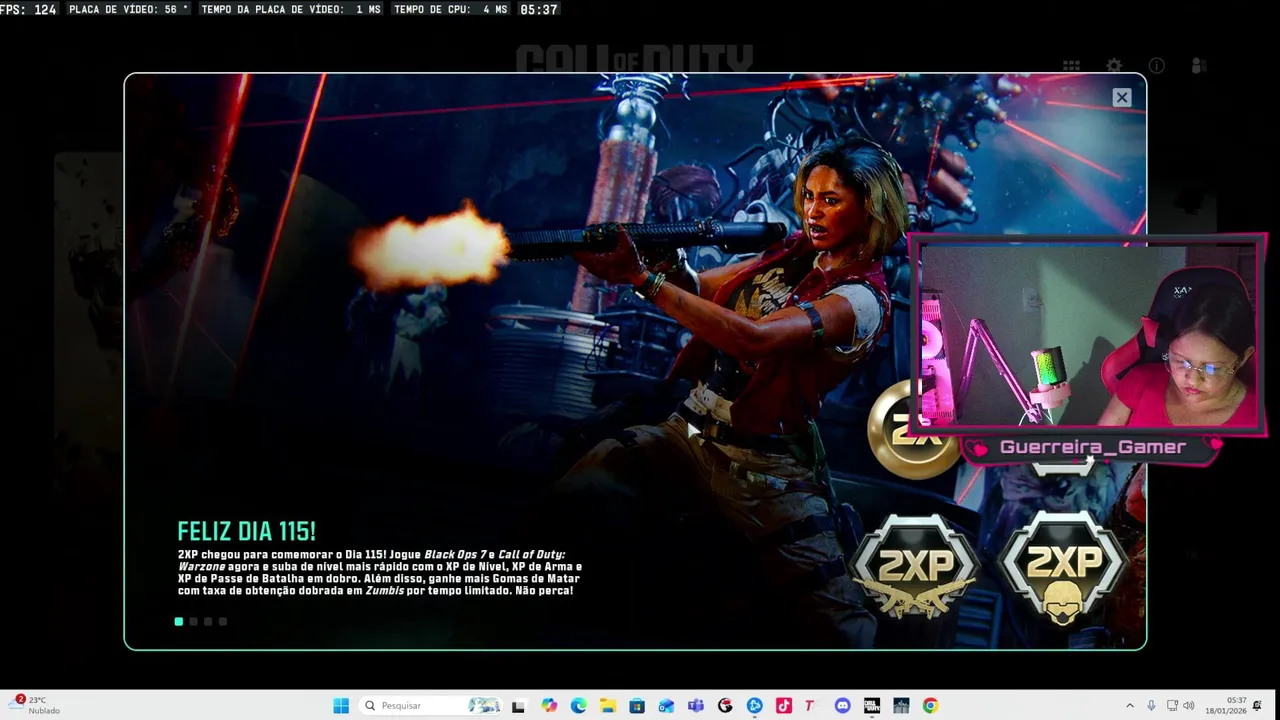Open File Explorer from the taskbar
Image resolution: width=1280 pixels, height=720 pixels.
point(607,706)
